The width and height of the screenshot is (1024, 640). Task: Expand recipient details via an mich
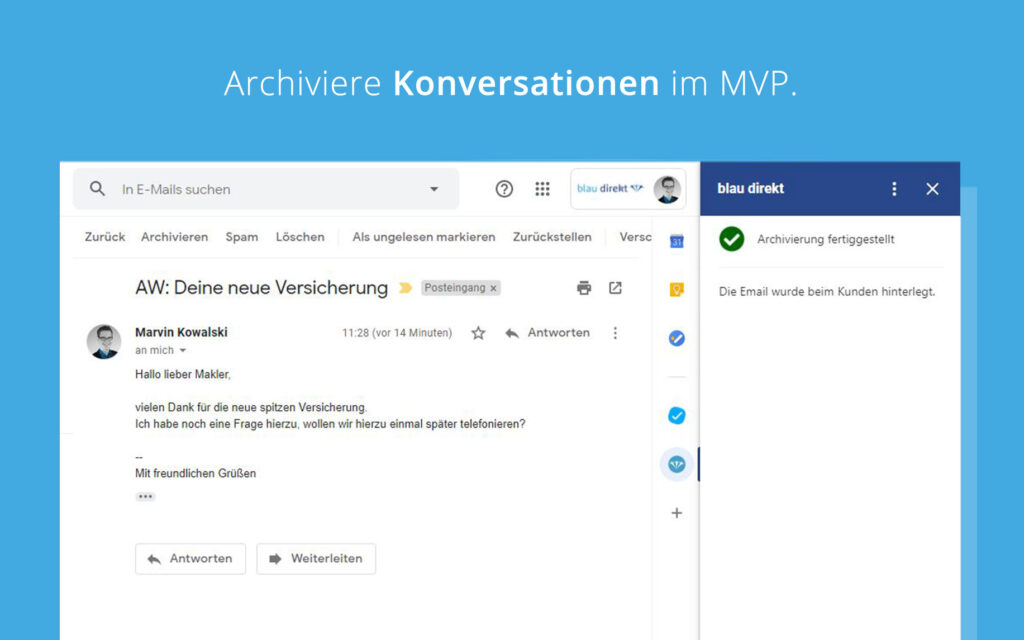pyautogui.click(x=160, y=350)
